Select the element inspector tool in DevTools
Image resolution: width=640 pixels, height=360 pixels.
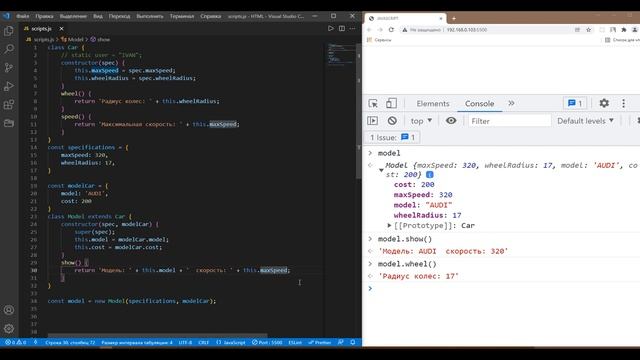point(373,103)
